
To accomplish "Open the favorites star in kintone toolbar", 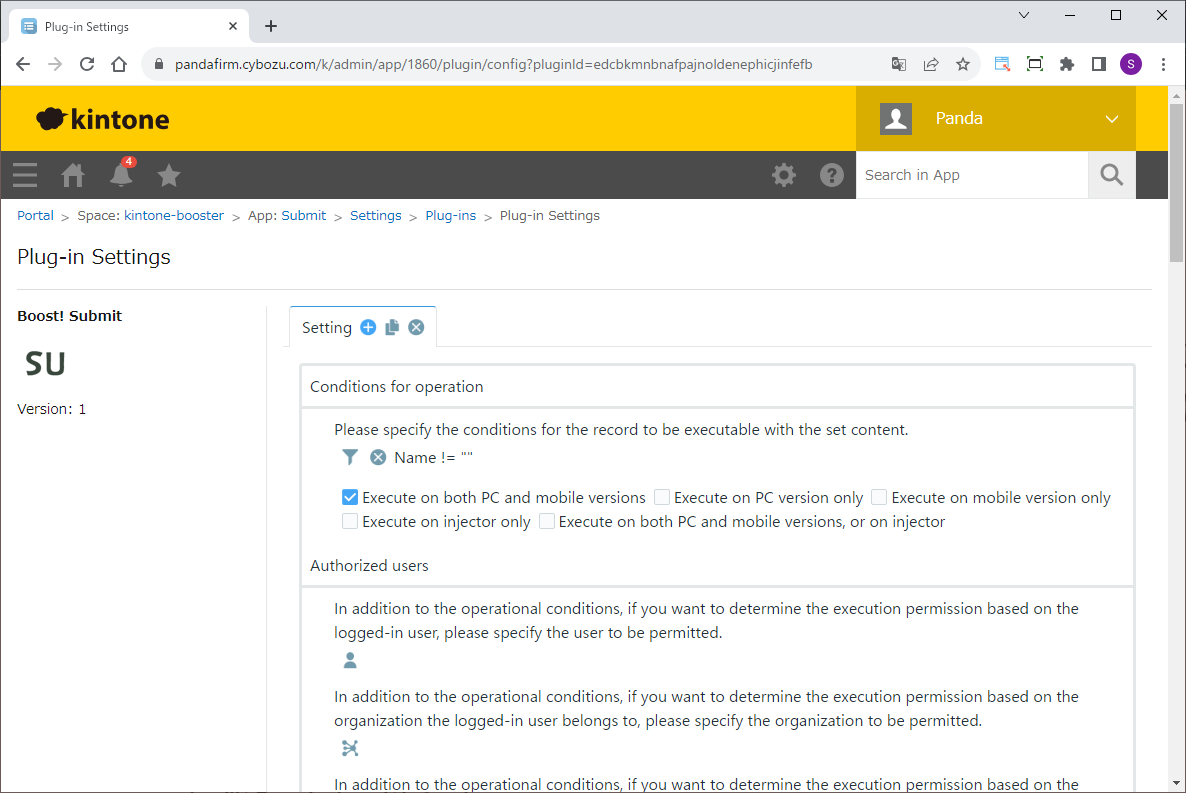I will [x=169, y=176].
